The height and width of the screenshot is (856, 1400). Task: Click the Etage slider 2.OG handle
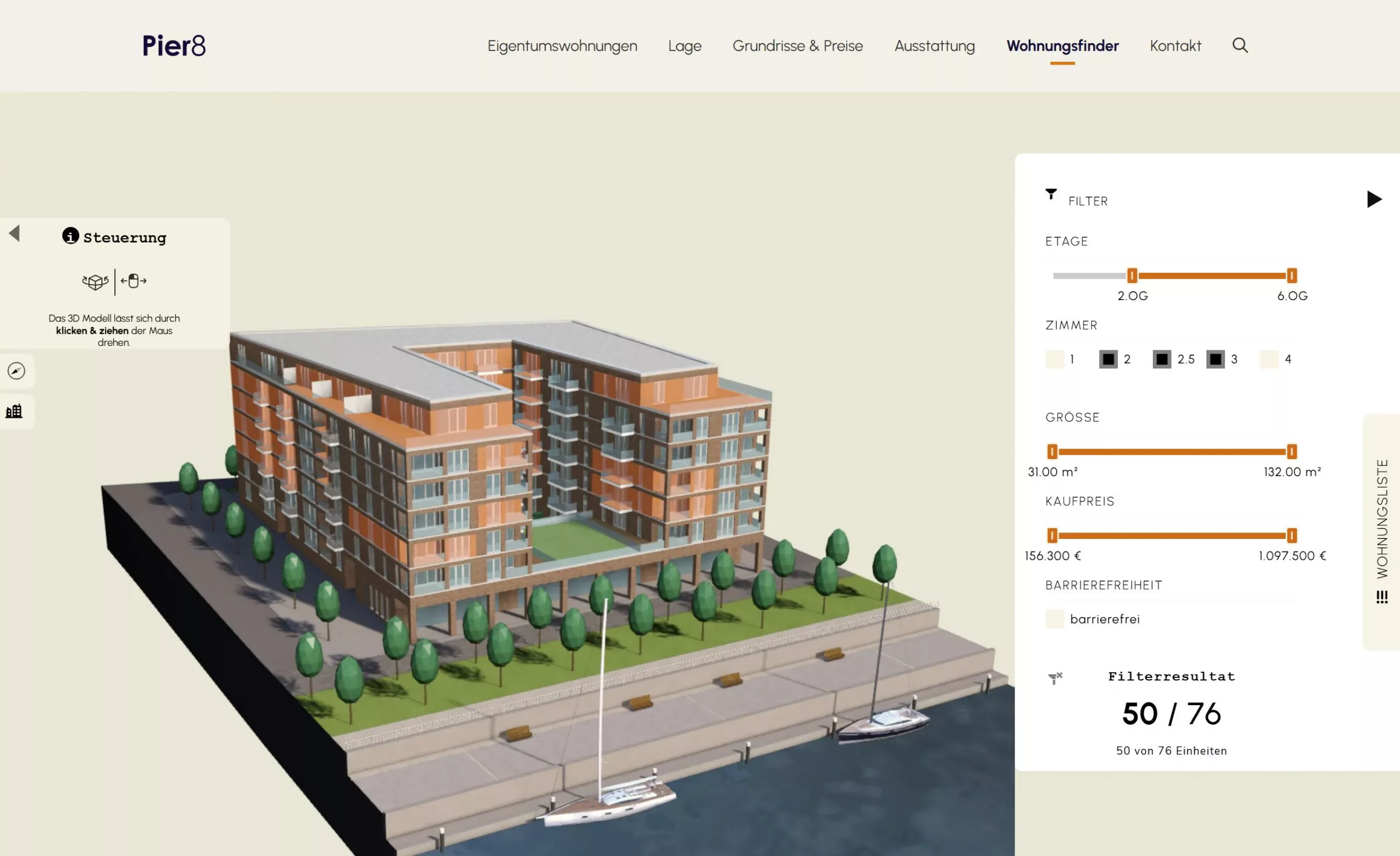coord(1132,276)
